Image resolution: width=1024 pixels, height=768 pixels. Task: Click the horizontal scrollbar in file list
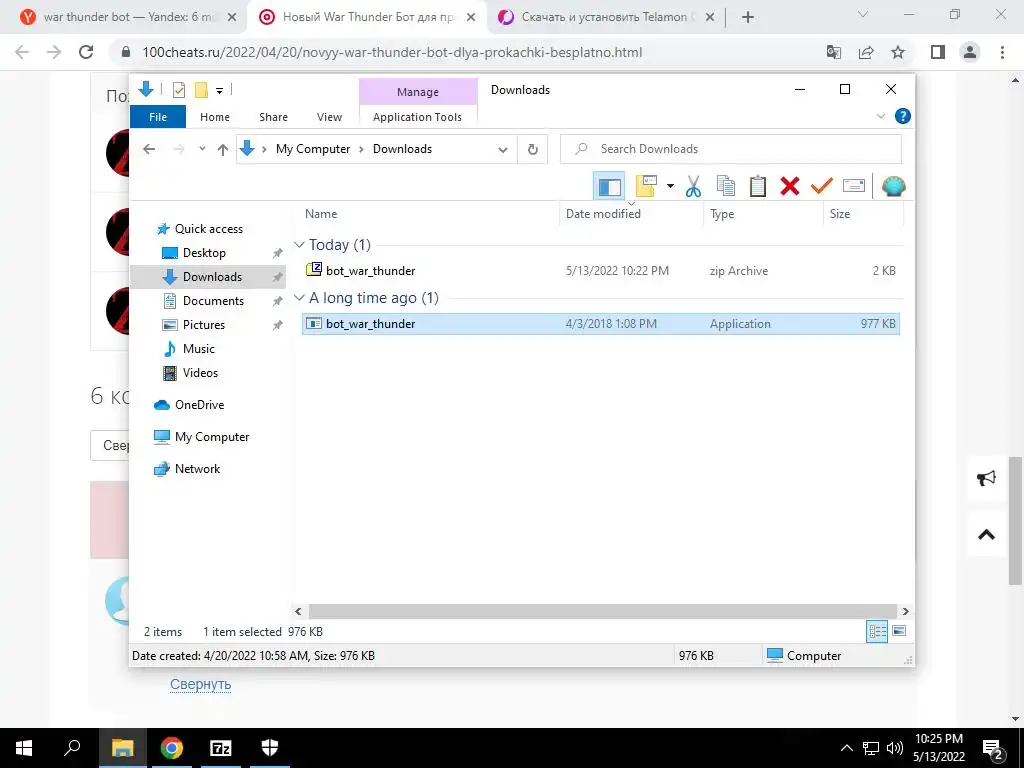pos(603,611)
